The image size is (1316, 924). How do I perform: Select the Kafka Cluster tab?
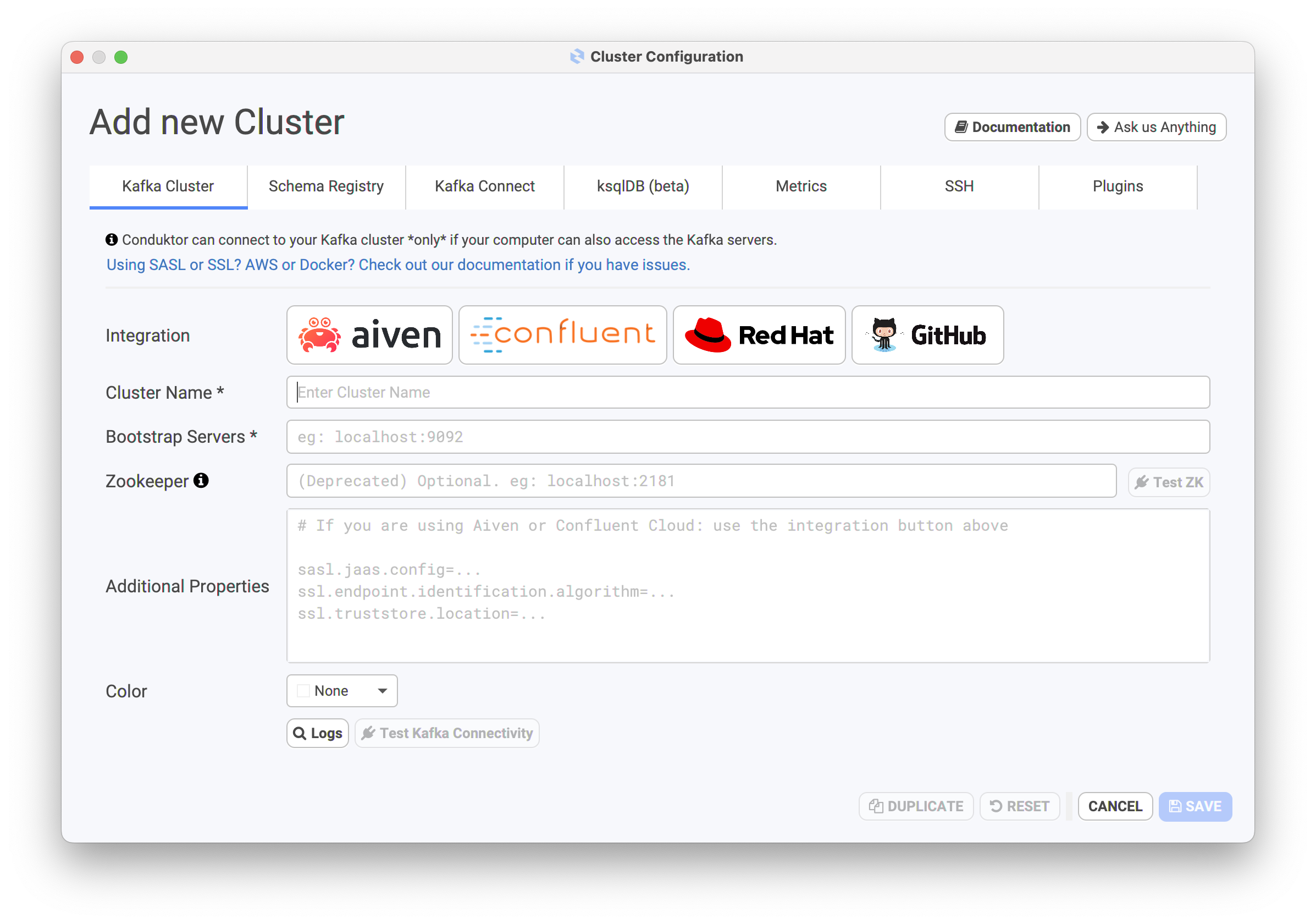pyautogui.click(x=168, y=186)
